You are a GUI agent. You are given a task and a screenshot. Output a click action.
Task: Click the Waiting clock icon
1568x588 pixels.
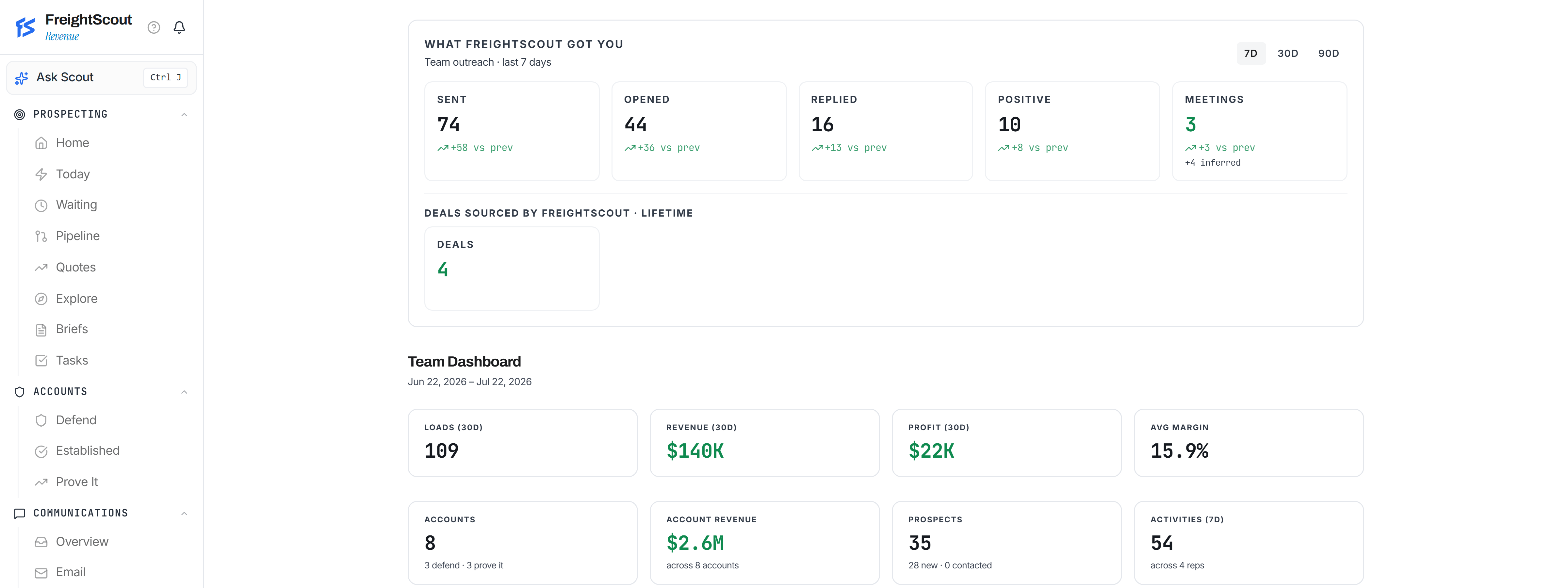(41, 206)
